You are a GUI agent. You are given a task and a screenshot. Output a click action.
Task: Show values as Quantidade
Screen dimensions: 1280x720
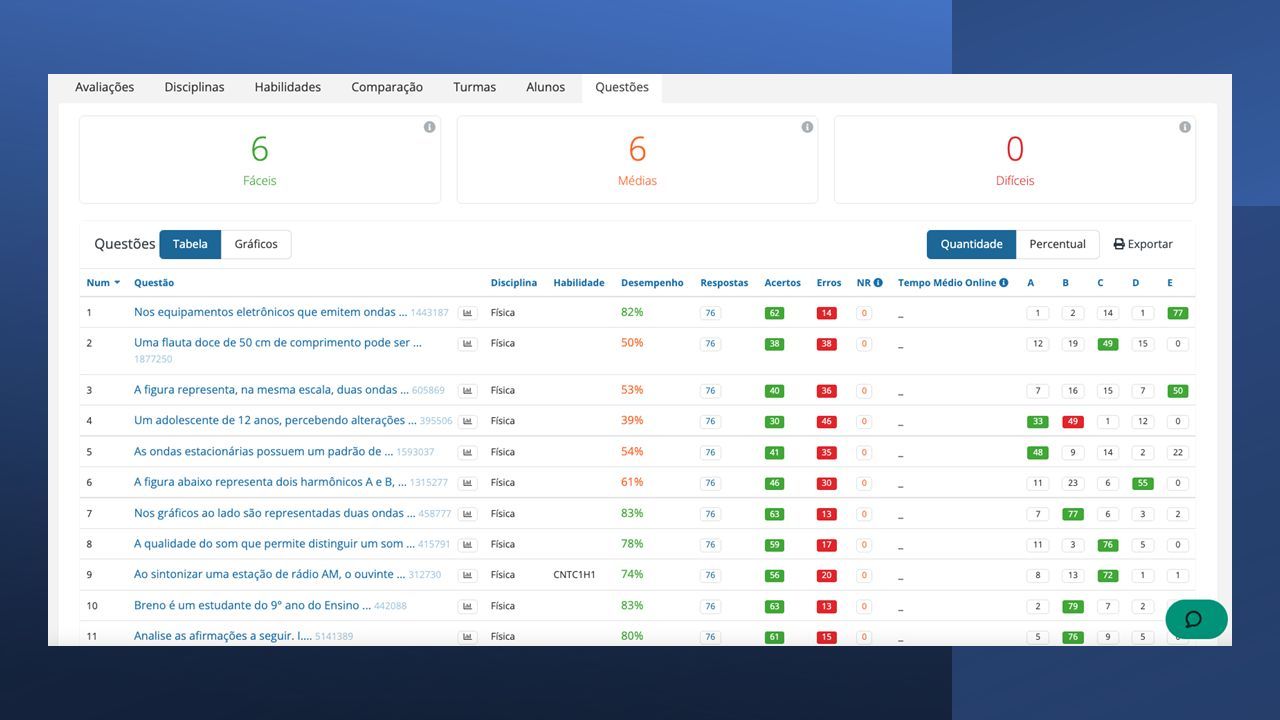(971, 244)
